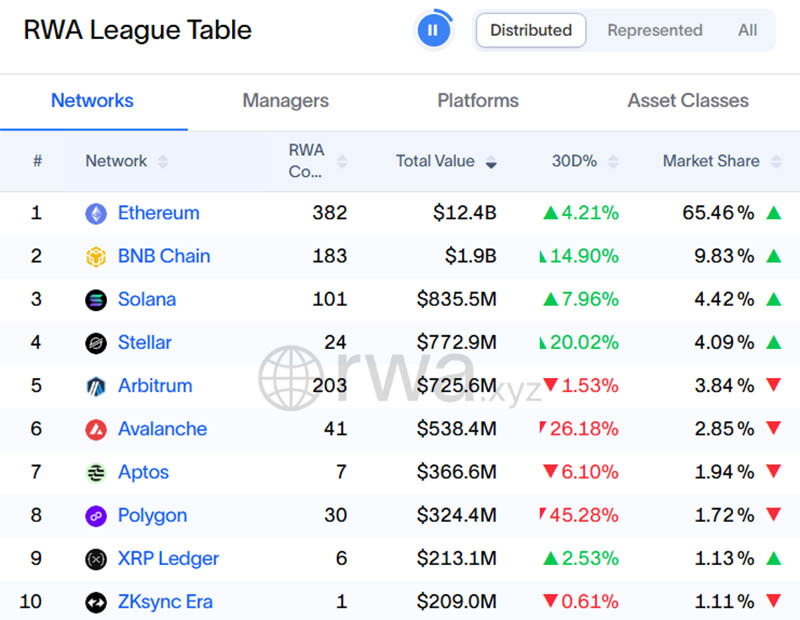The image size is (800, 620).
Task: Click the Stellar logo icon
Action: pos(96,343)
